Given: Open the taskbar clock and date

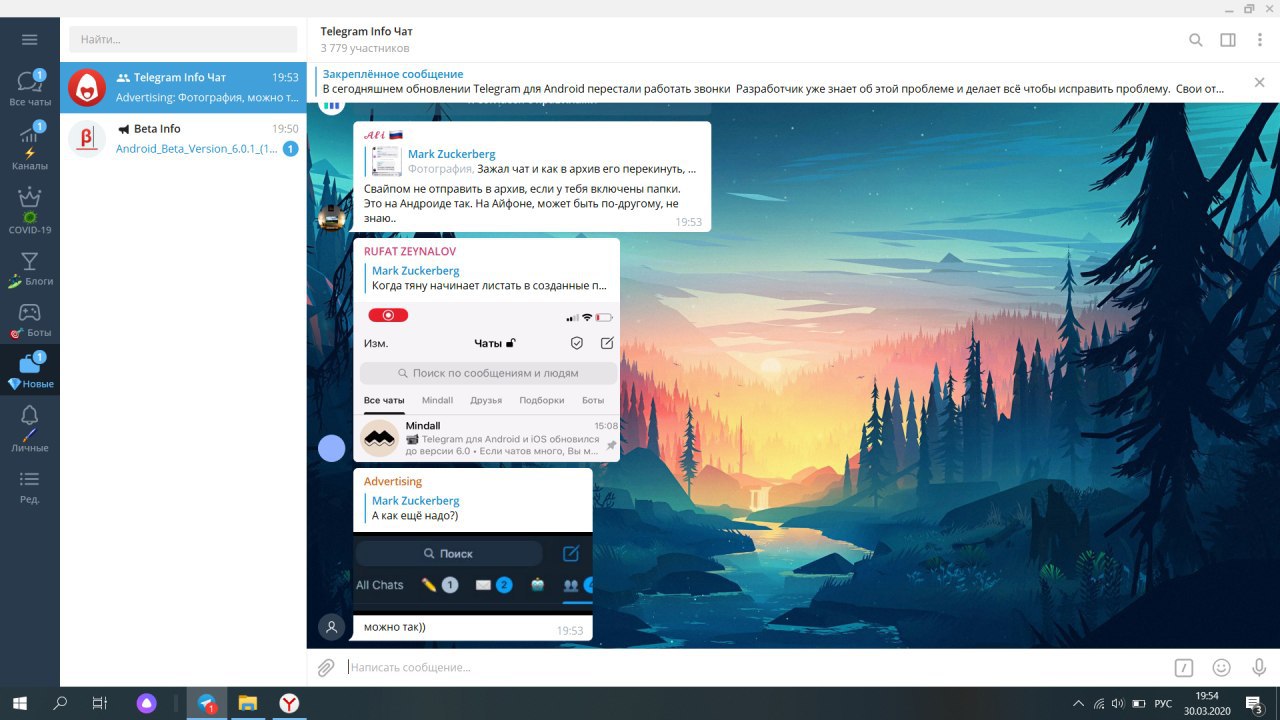Looking at the screenshot, I should [x=1207, y=704].
